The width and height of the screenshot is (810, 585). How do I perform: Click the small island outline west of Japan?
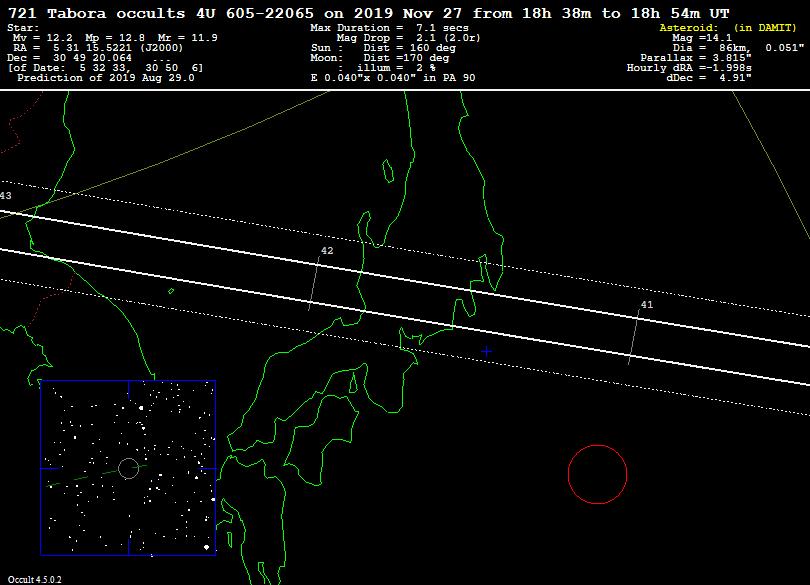171,291
